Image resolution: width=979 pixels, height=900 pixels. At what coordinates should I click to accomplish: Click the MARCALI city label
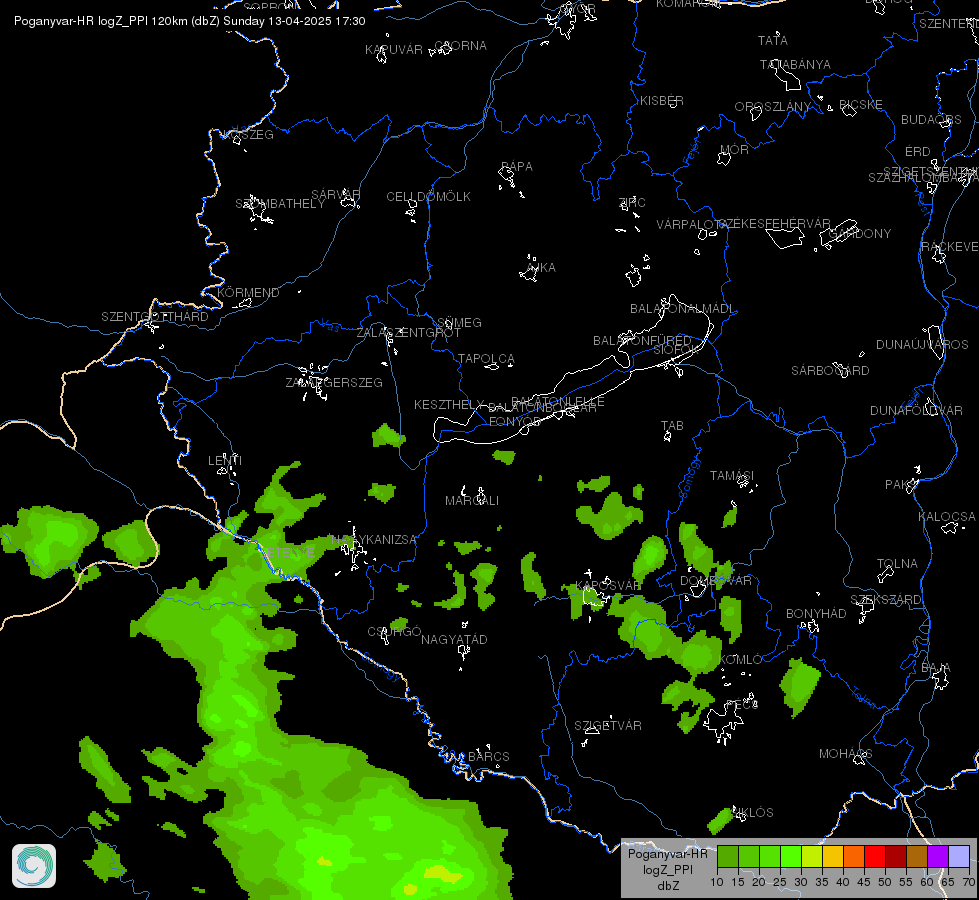(472, 501)
